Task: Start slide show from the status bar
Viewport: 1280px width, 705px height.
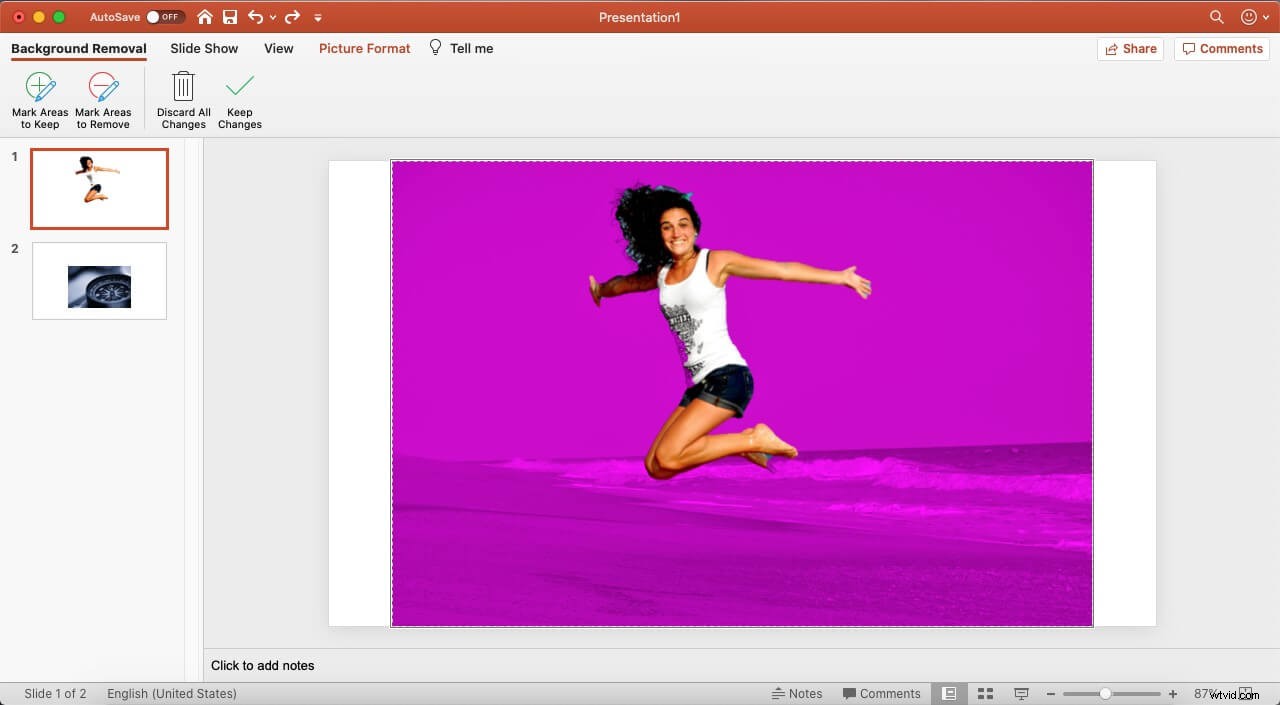Action: click(x=1021, y=692)
